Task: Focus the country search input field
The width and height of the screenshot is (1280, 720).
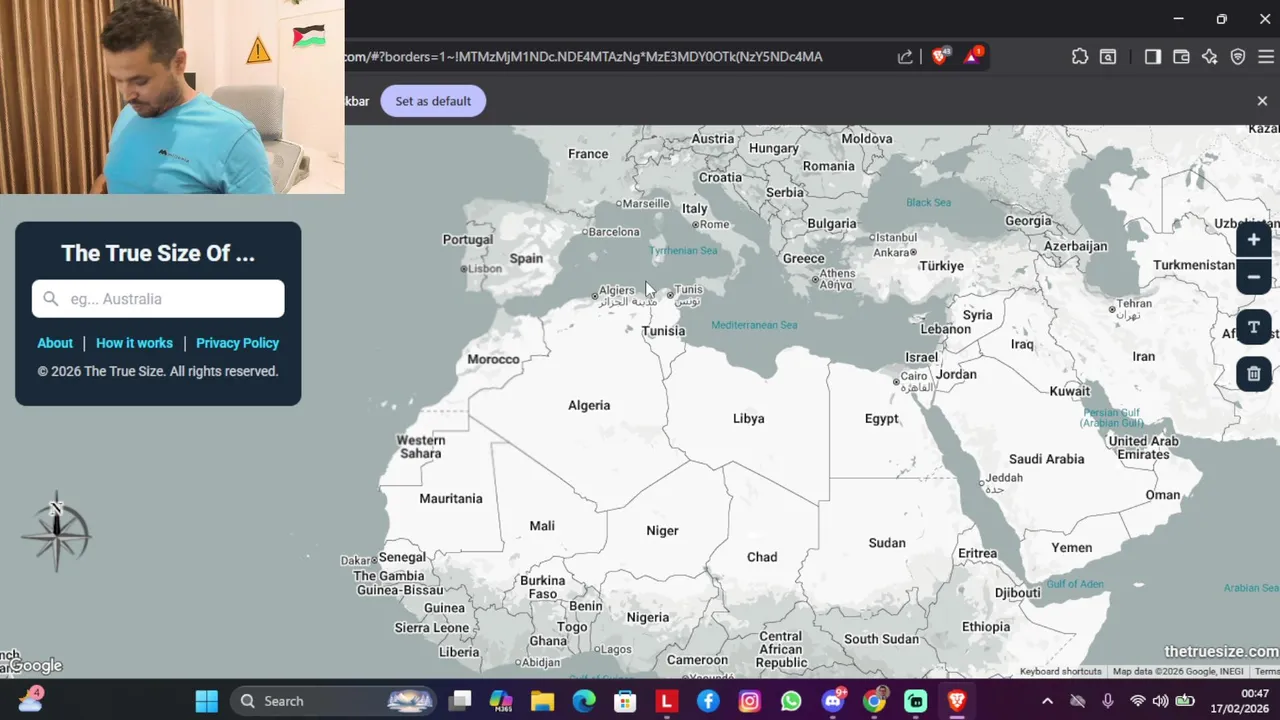Action: [158, 298]
